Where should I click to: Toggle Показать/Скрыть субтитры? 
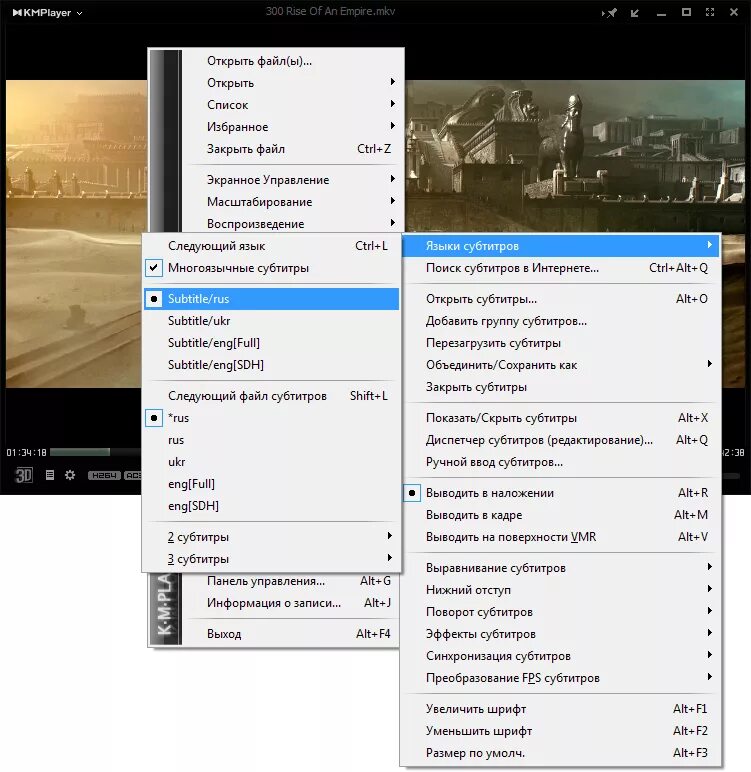pyautogui.click(x=560, y=418)
